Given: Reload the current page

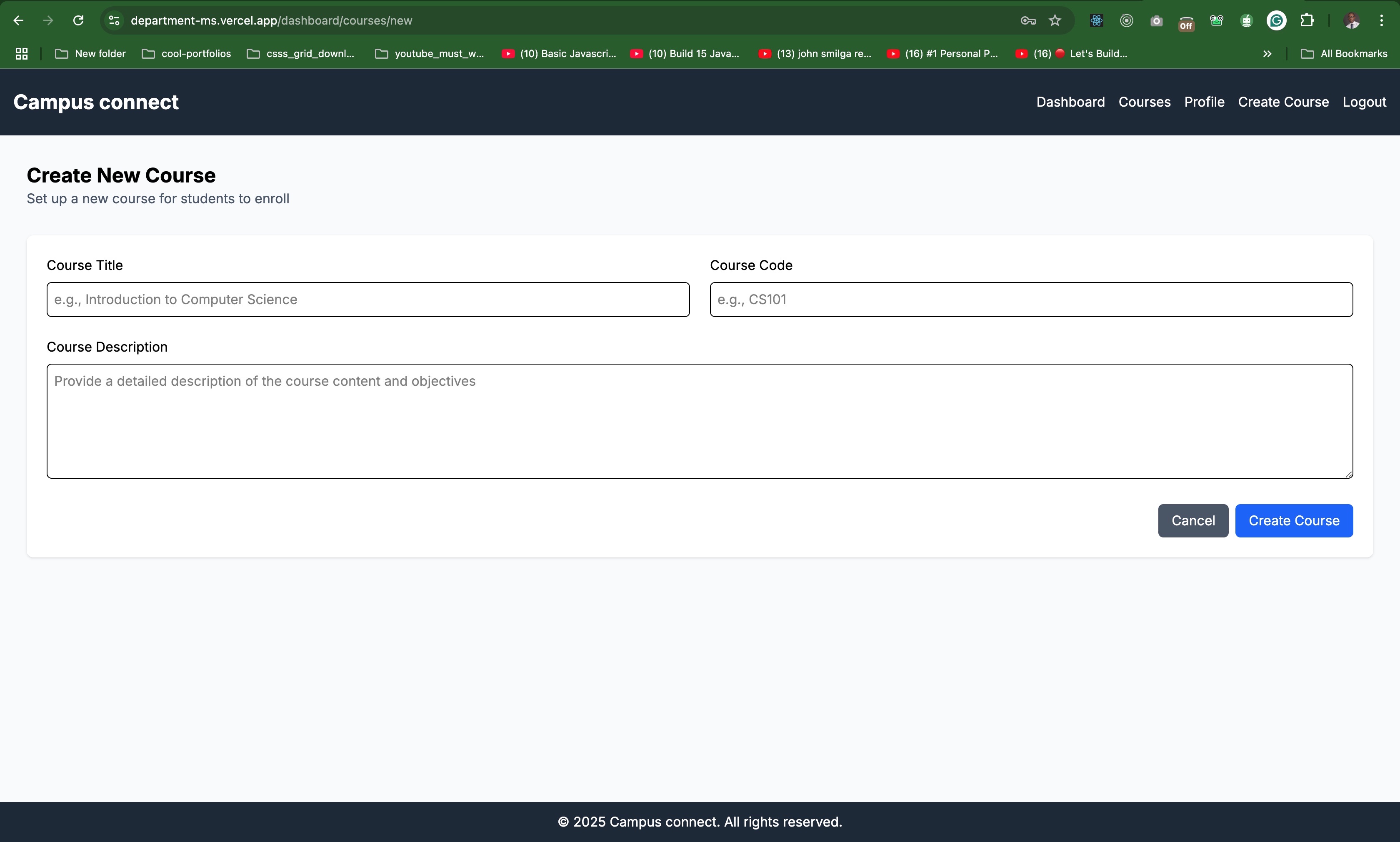Looking at the screenshot, I should pos(78,20).
